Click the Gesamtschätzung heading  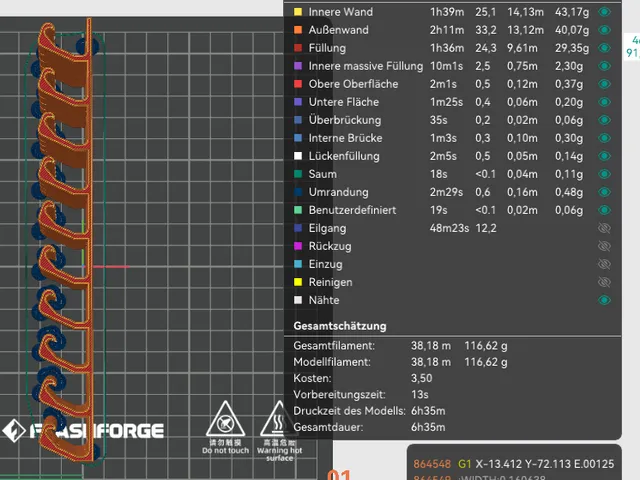pos(340,326)
